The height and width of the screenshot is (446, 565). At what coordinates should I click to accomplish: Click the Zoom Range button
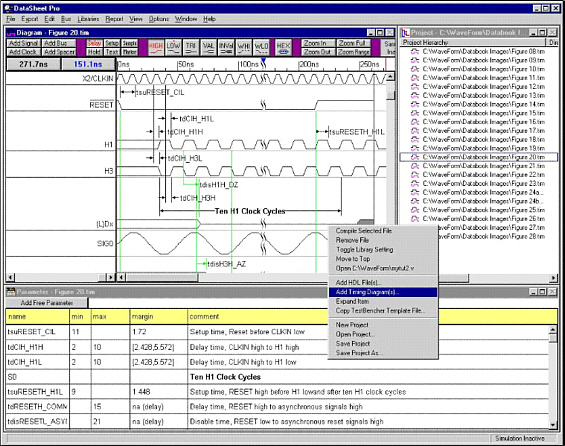tap(354, 52)
